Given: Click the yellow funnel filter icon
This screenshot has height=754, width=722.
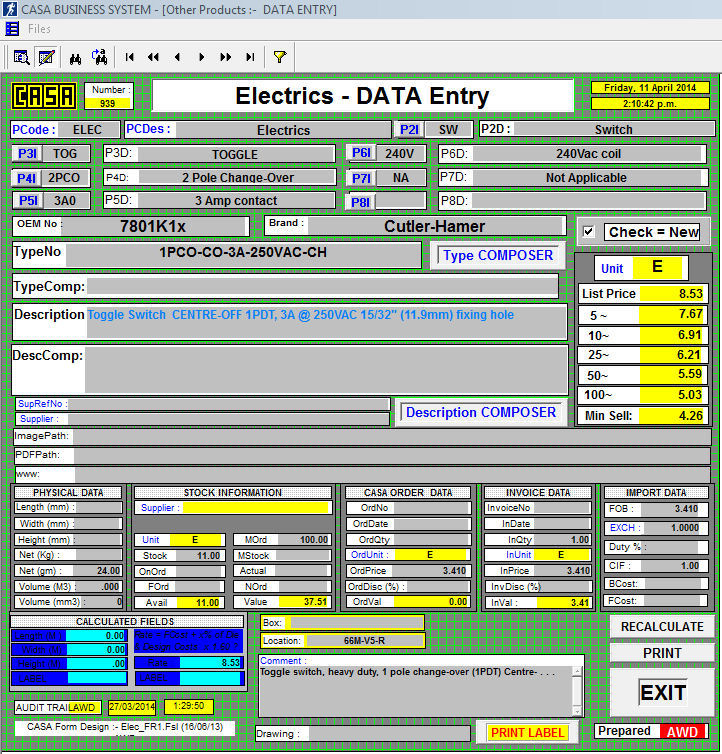Looking at the screenshot, I should pyautogui.click(x=280, y=57).
